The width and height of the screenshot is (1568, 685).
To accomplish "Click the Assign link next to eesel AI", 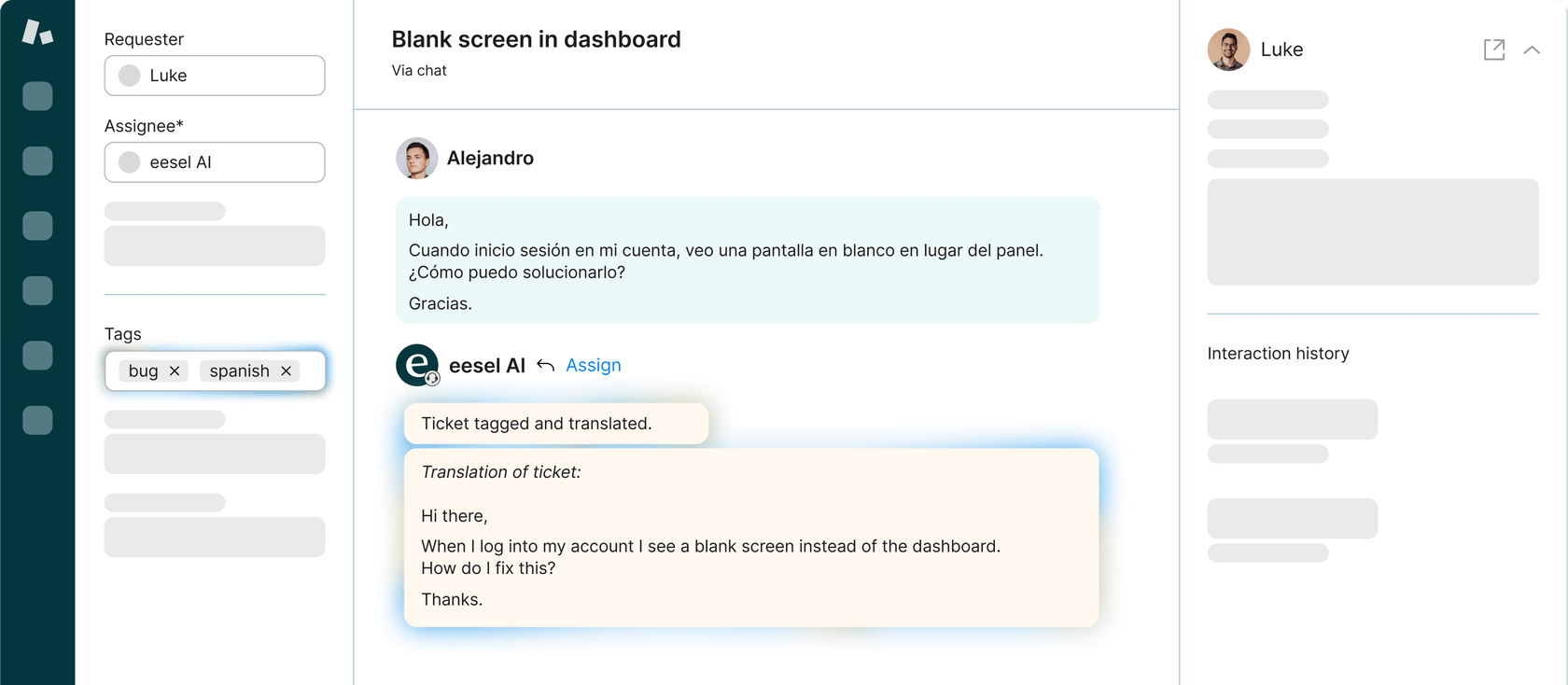I will (593, 365).
